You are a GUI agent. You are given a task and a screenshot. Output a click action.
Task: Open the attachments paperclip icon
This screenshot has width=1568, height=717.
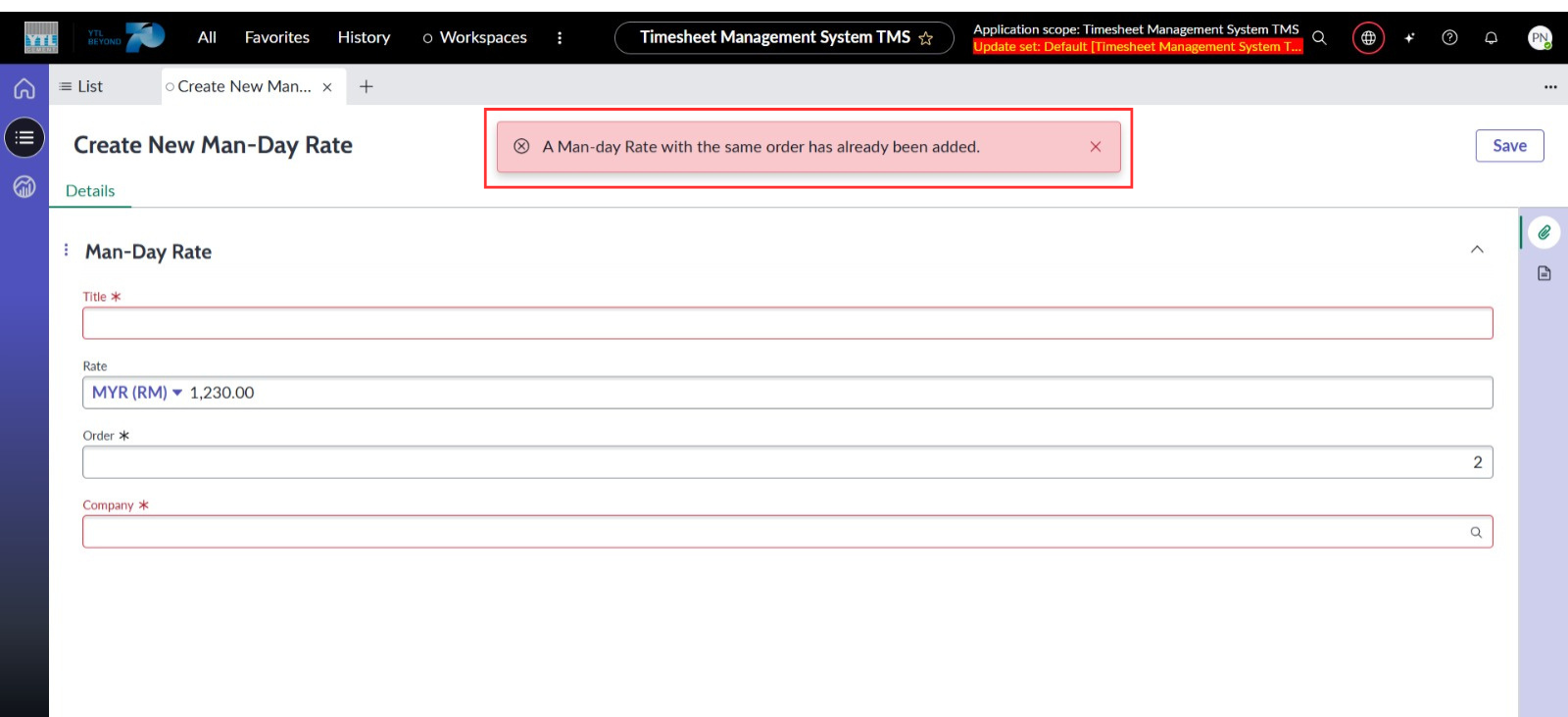1543,232
